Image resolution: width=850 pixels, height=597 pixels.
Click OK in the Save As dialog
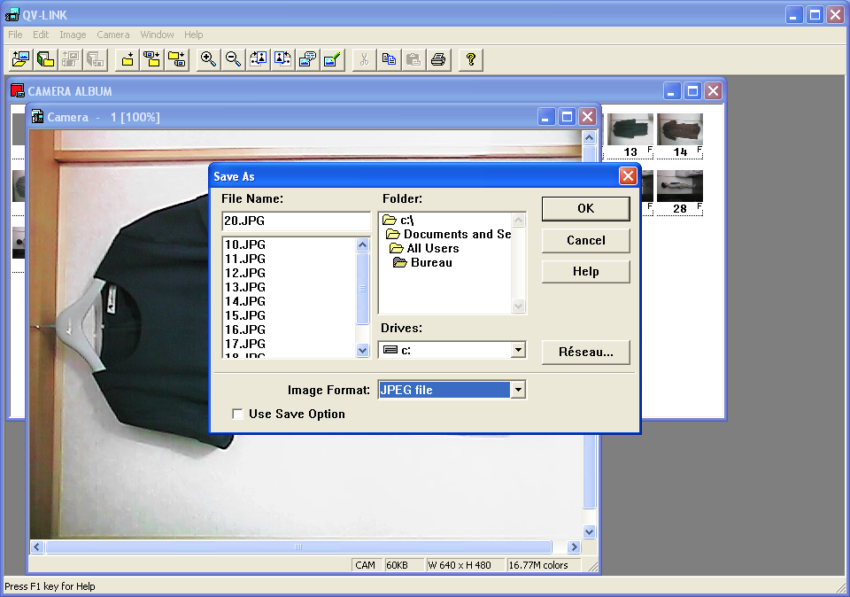click(585, 209)
